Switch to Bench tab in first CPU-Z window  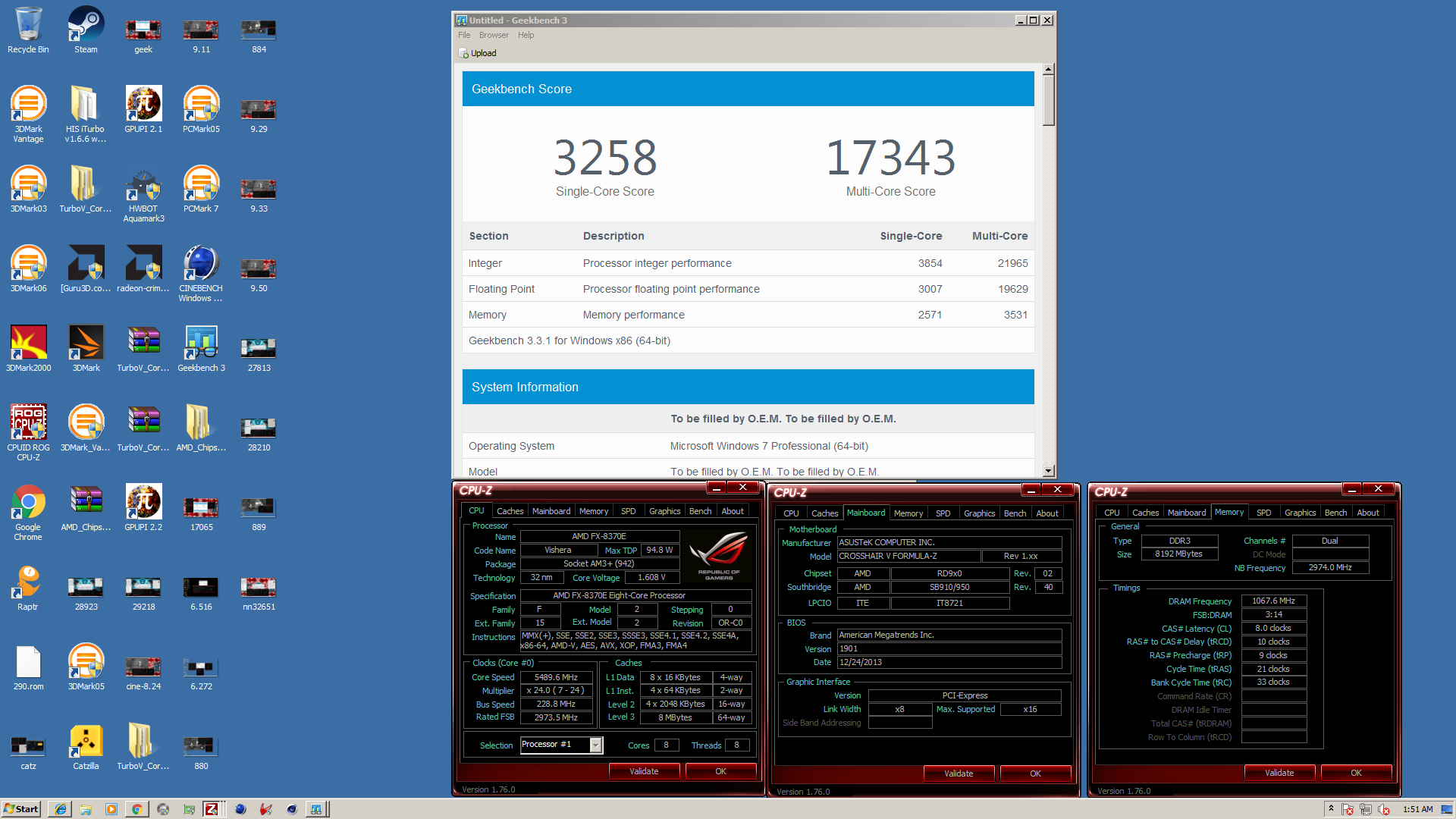pos(700,511)
